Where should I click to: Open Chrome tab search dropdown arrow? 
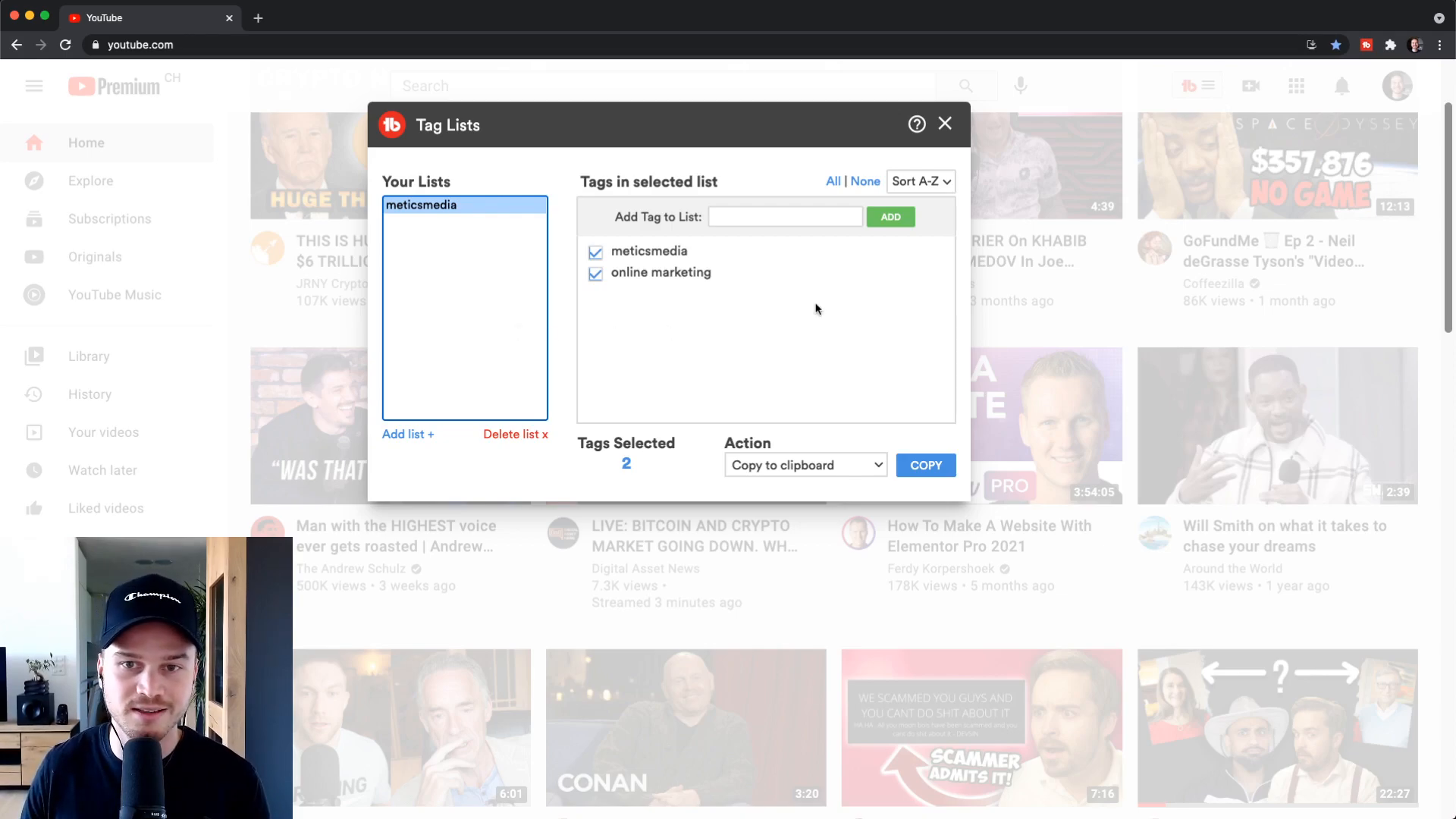coord(1439,17)
